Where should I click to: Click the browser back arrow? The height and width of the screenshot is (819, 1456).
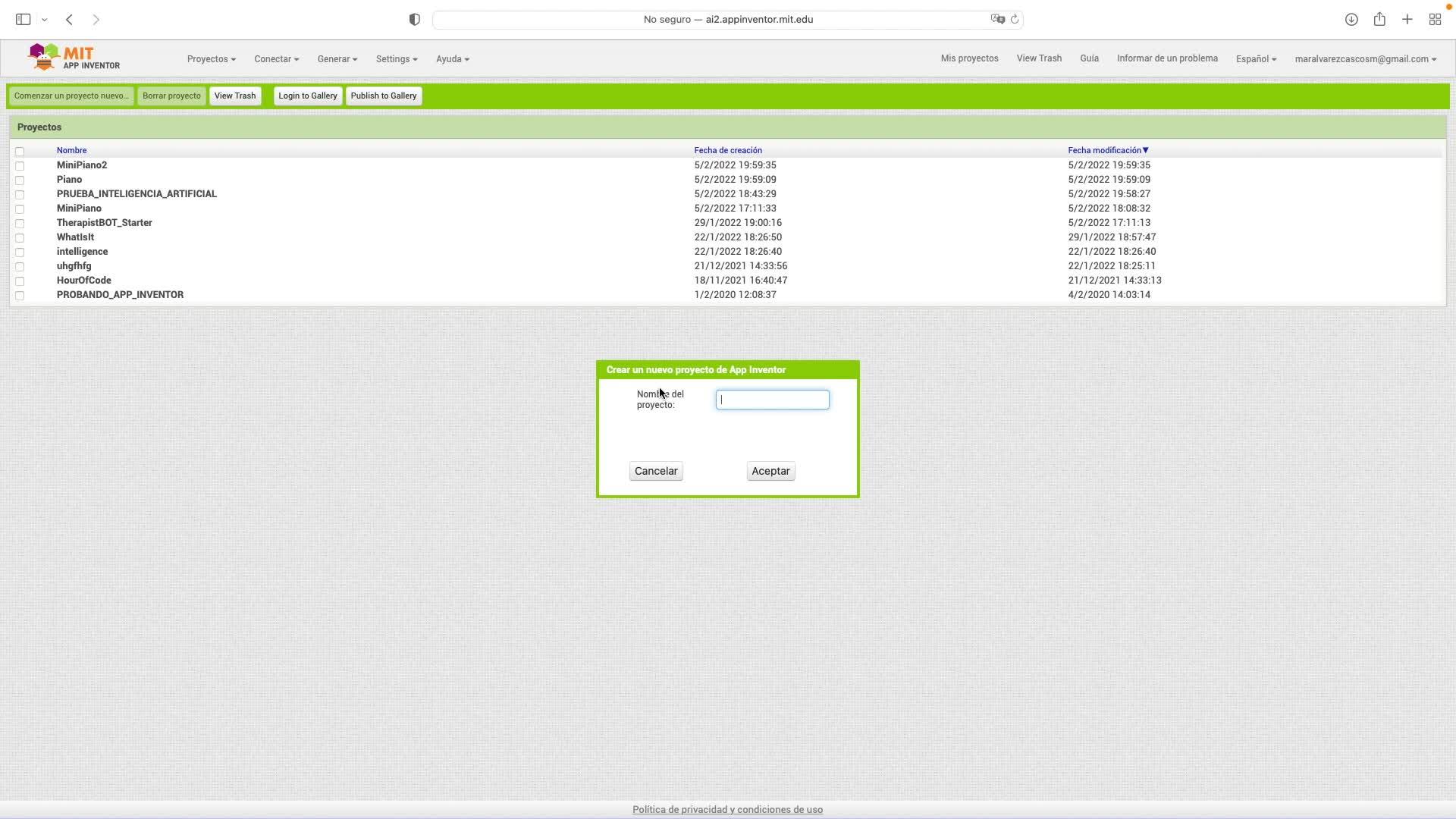point(69,20)
